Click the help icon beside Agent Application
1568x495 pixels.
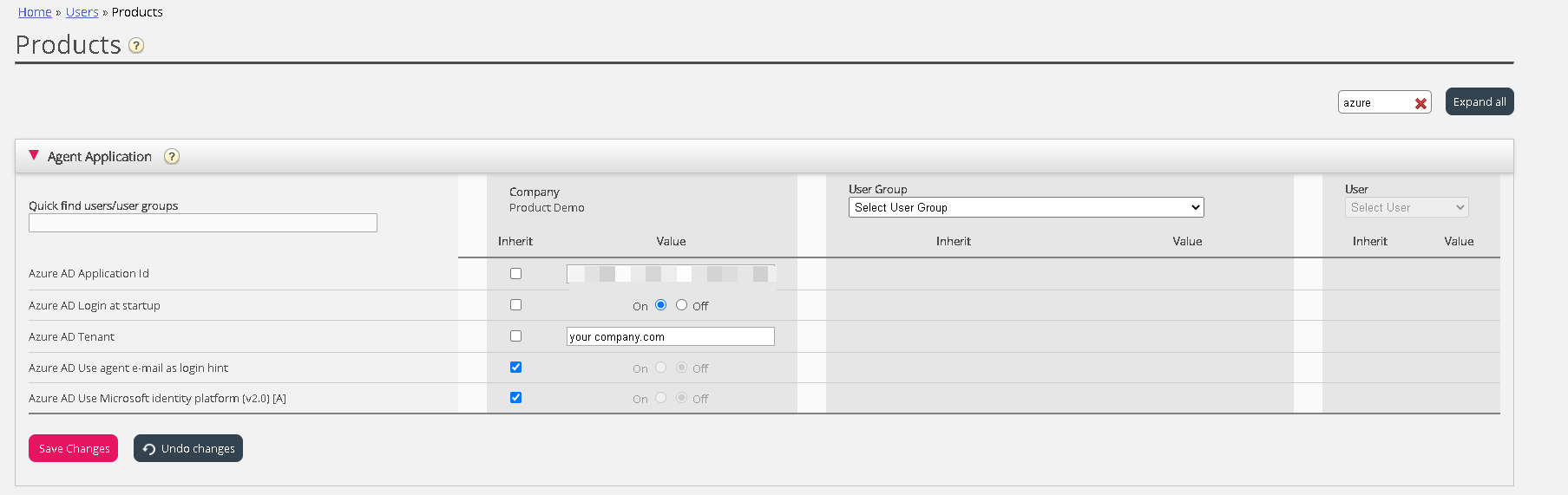(x=172, y=157)
